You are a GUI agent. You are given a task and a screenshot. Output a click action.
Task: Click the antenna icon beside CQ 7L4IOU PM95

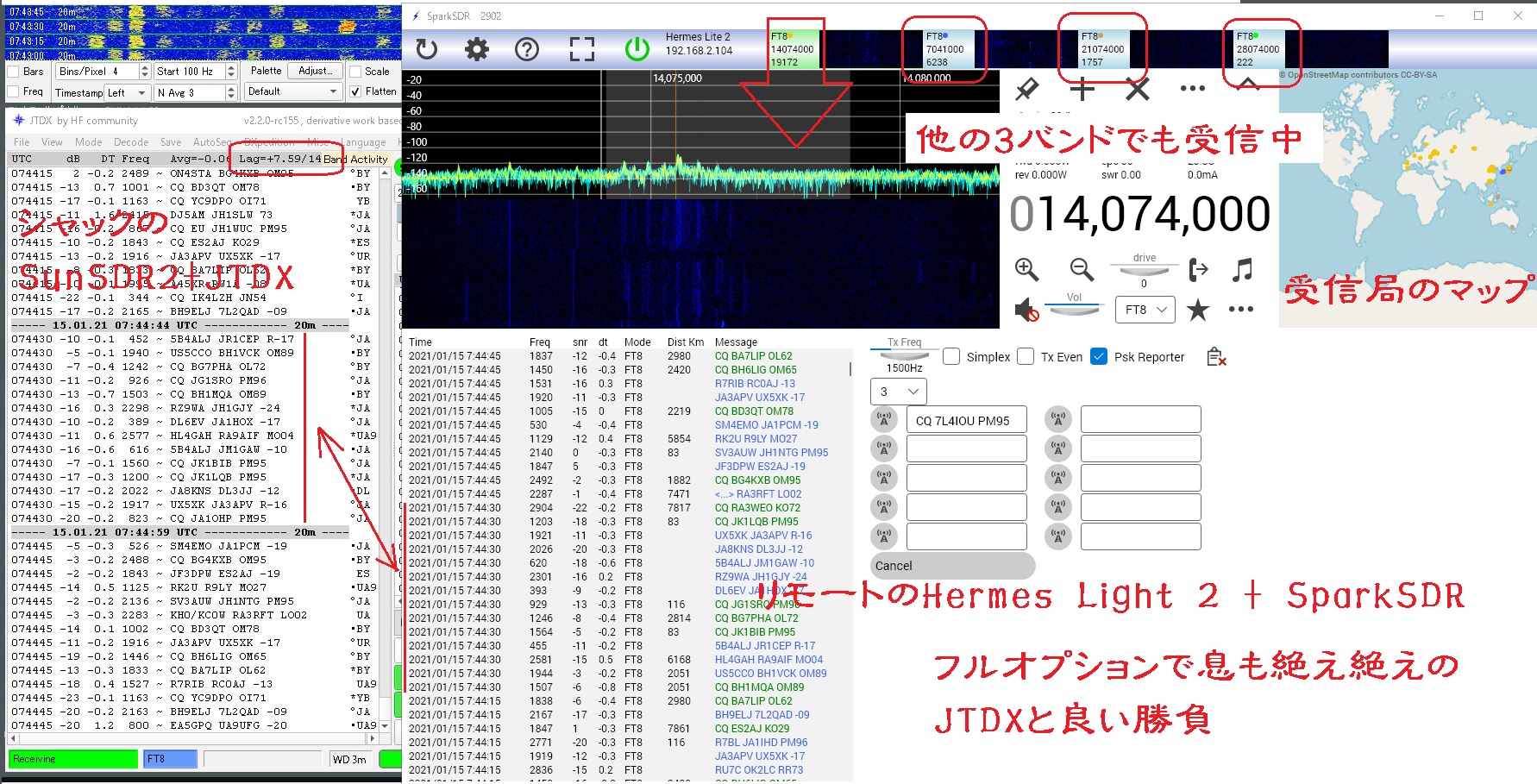click(x=883, y=420)
